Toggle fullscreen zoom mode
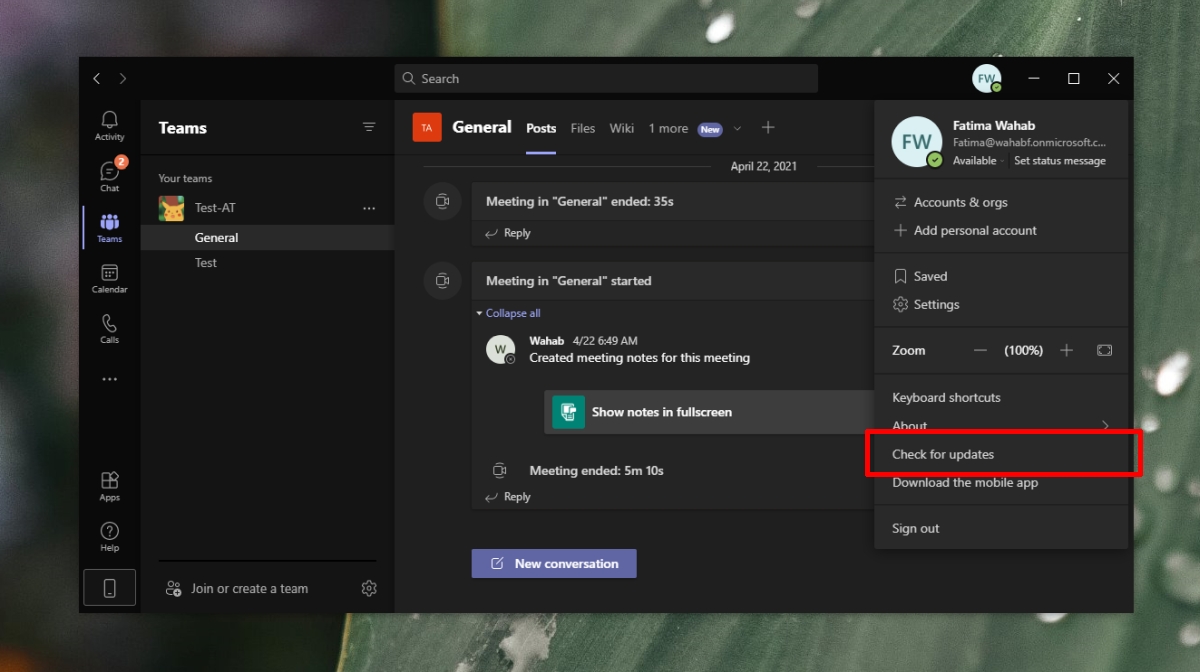Image resolution: width=1200 pixels, height=672 pixels. click(x=1104, y=350)
